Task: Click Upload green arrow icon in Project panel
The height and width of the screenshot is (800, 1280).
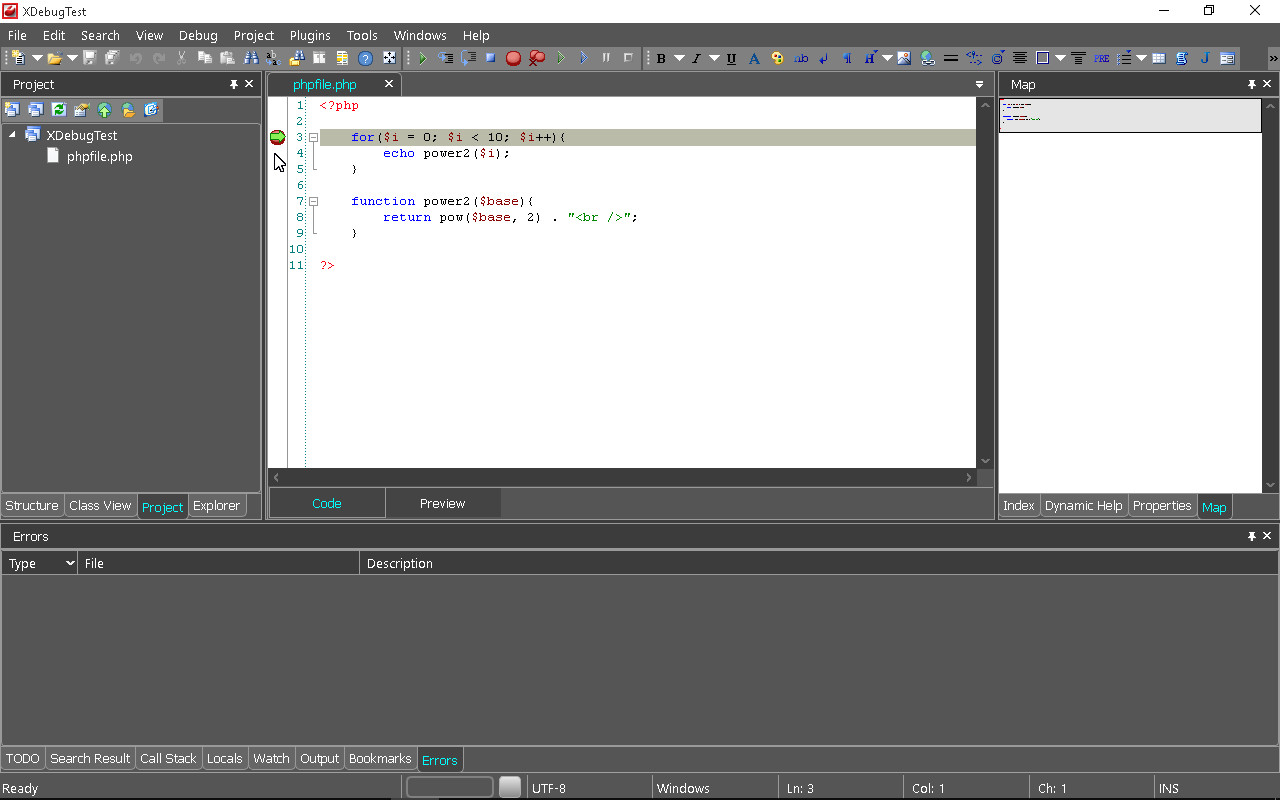Action: click(104, 110)
